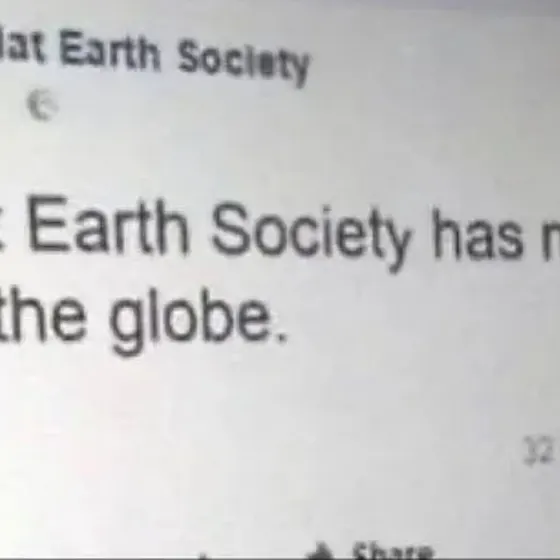Screen dimensions: 560x560
Task: Click partially visible 'lat' in page title
Action: coord(22,46)
